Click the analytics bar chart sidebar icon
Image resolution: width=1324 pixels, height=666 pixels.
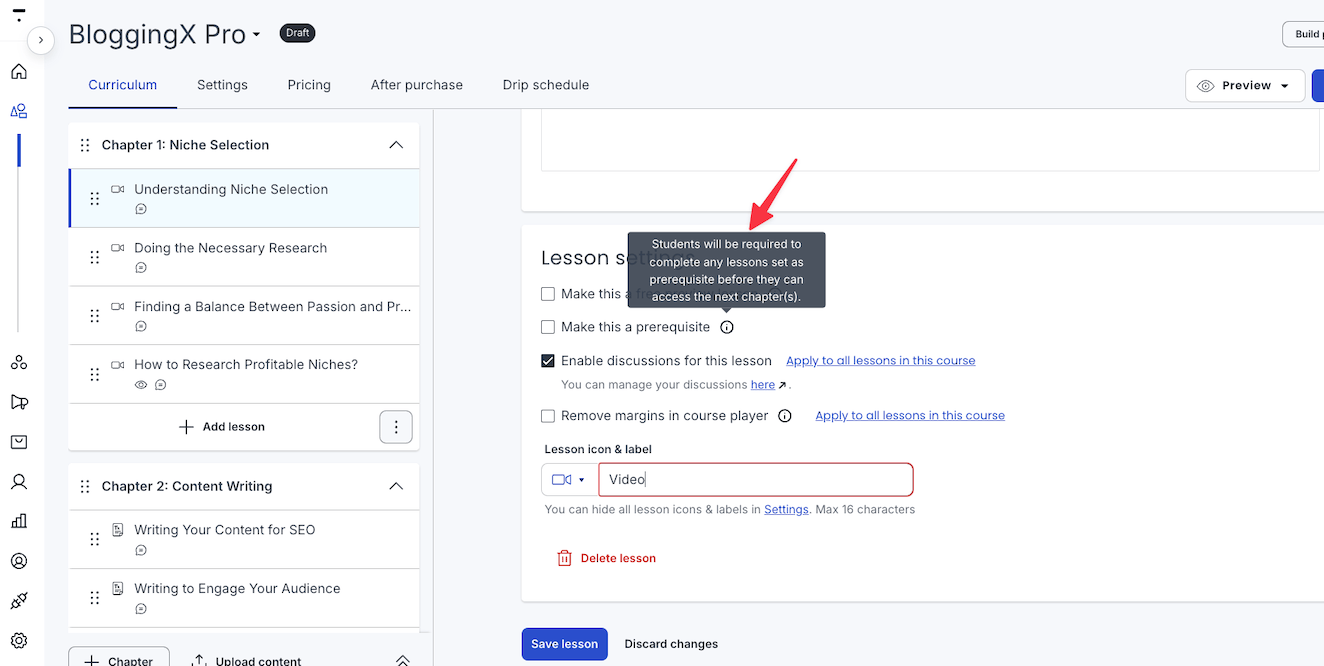click(x=19, y=521)
